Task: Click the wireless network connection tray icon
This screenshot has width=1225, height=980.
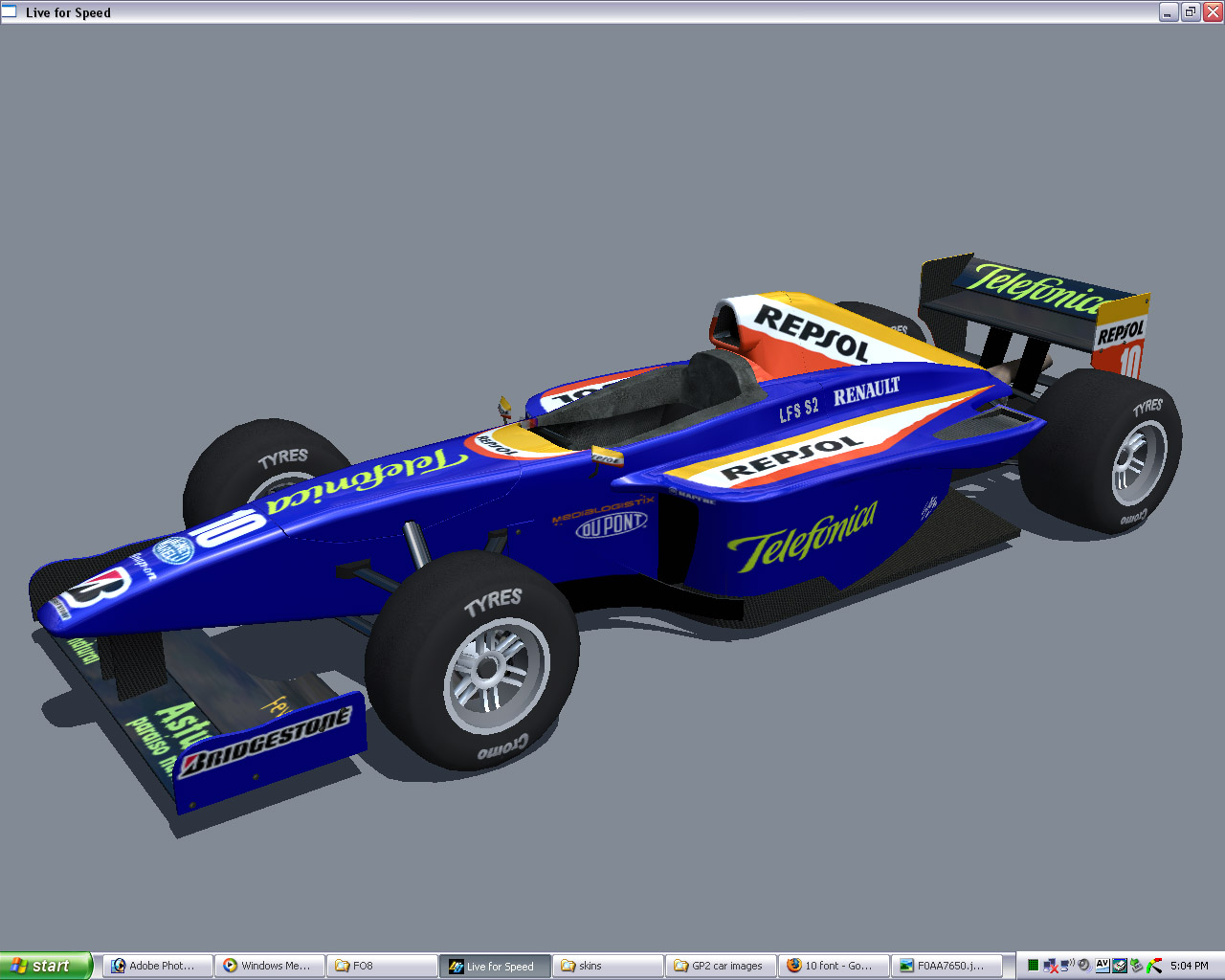Action: pos(1067,965)
